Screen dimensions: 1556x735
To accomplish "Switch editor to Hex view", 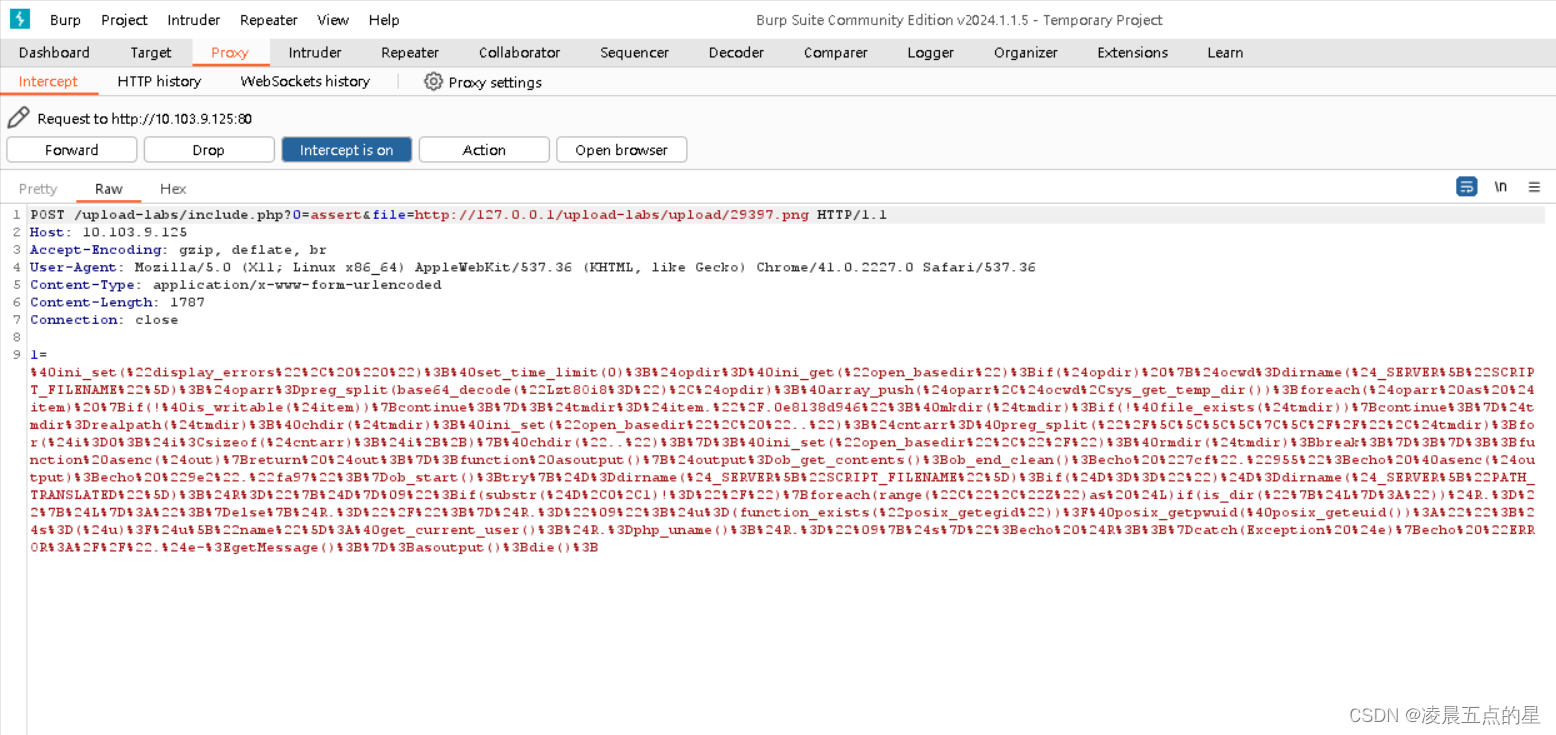I will click(x=173, y=189).
